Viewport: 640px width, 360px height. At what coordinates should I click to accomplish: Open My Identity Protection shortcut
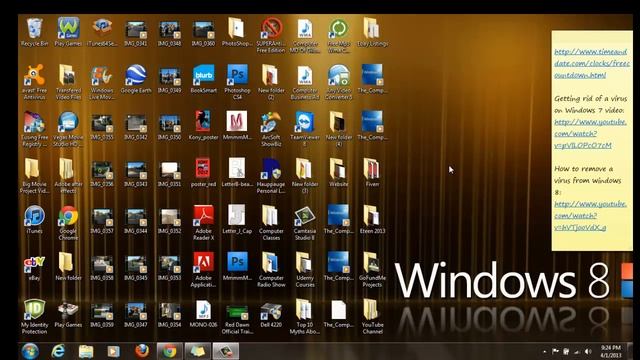point(34,317)
